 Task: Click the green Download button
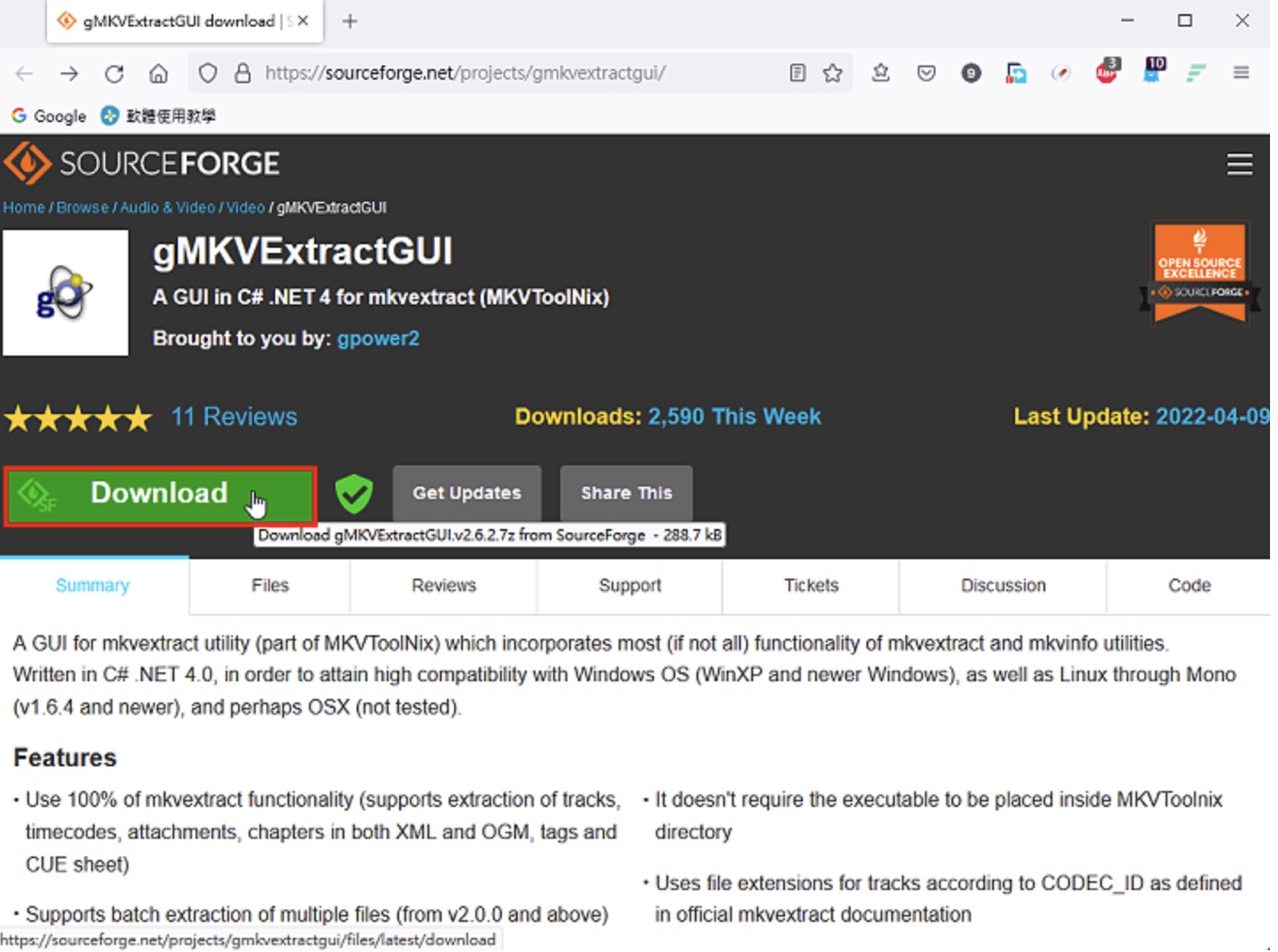click(160, 495)
